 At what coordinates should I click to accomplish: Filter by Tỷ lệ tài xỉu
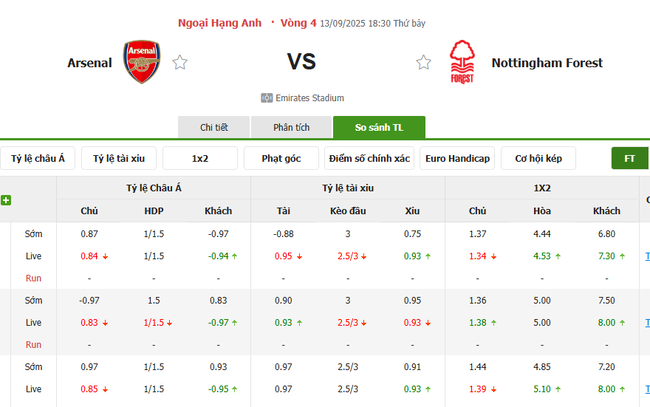coord(119,159)
